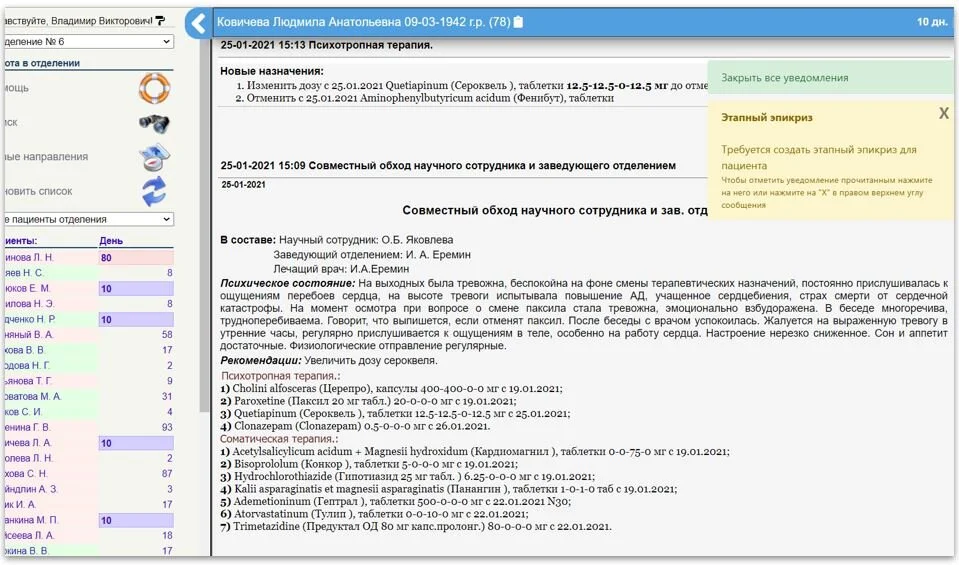The height and width of the screenshot is (565, 959).
Task: Click the 10 дн. indicator in header
Action: tap(932, 22)
